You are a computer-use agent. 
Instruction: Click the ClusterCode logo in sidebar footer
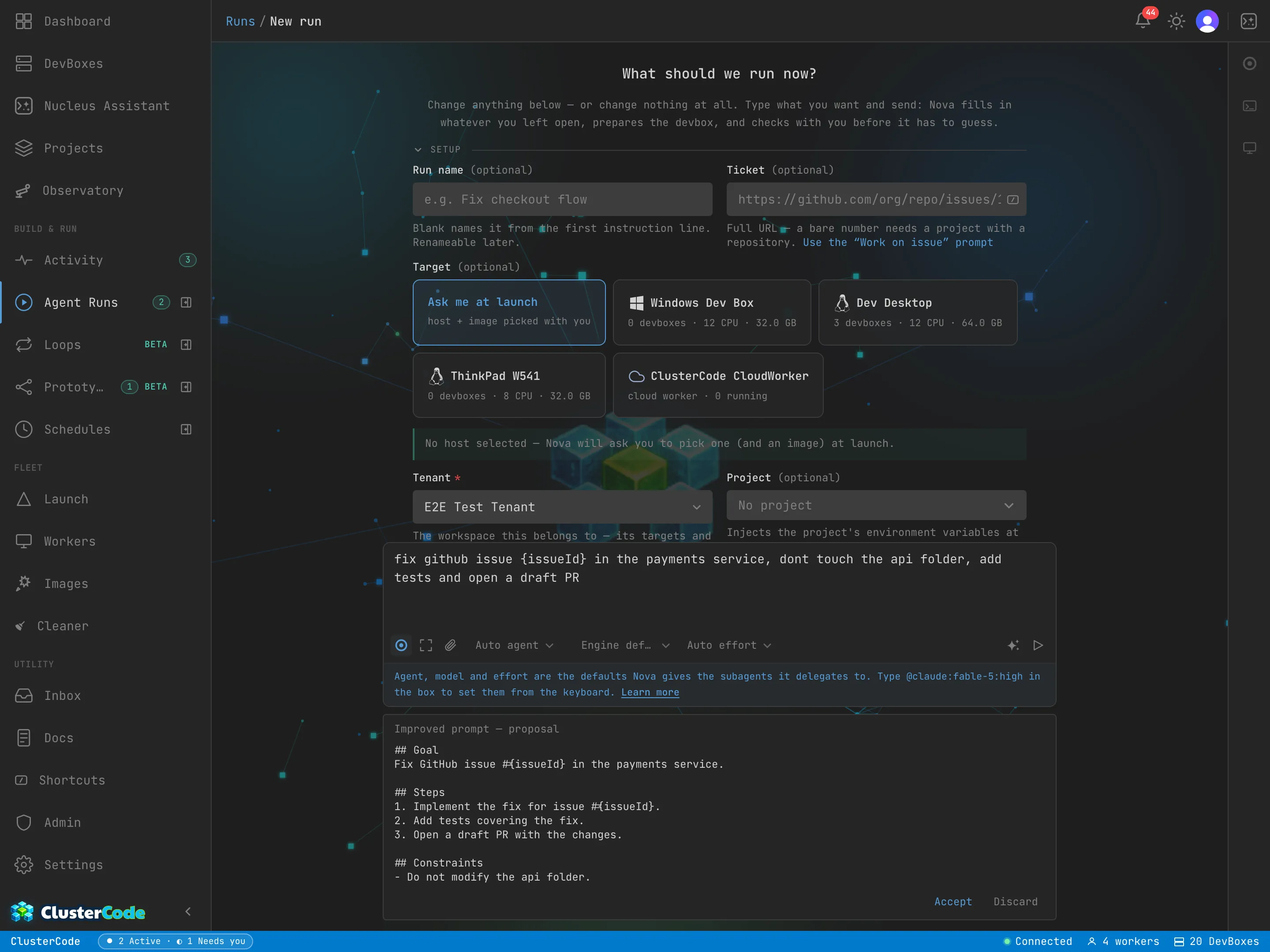78,912
